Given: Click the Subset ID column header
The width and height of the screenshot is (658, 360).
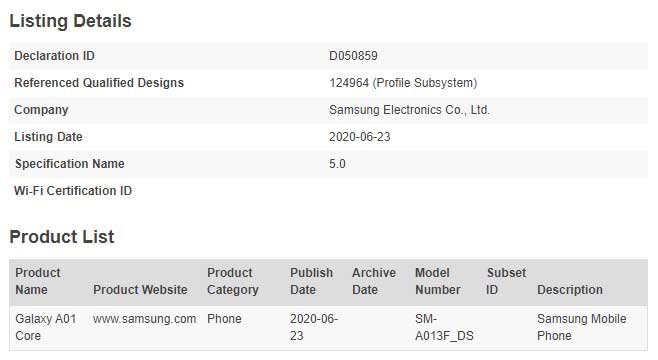Looking at the screenshot, I should coord(506,281).
